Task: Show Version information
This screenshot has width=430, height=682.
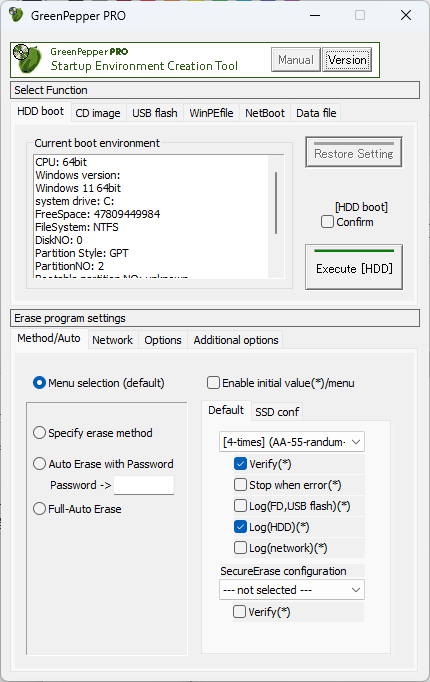Action: coord(347,60)
